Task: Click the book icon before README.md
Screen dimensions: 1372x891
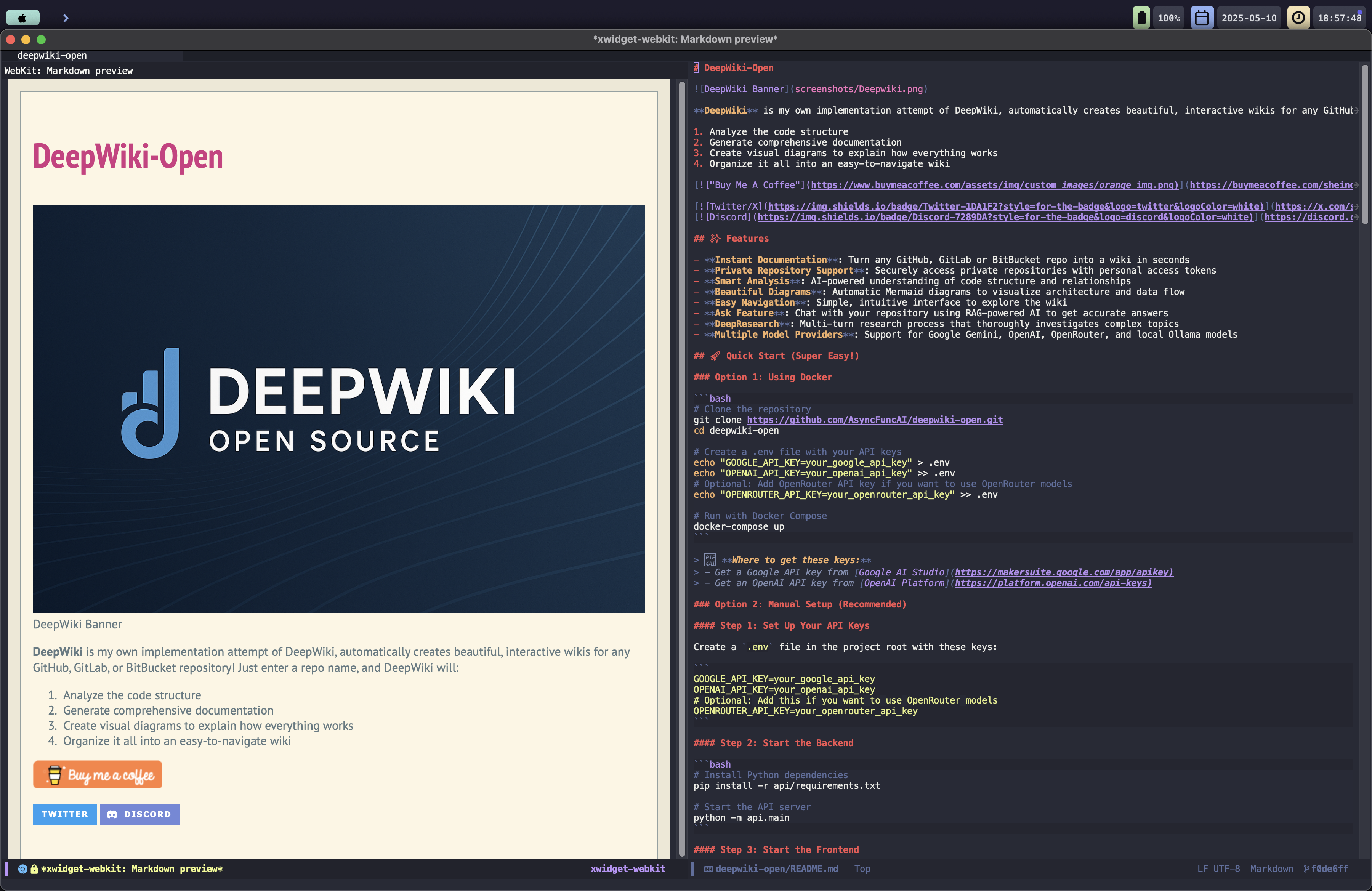Action: (708, 869)
